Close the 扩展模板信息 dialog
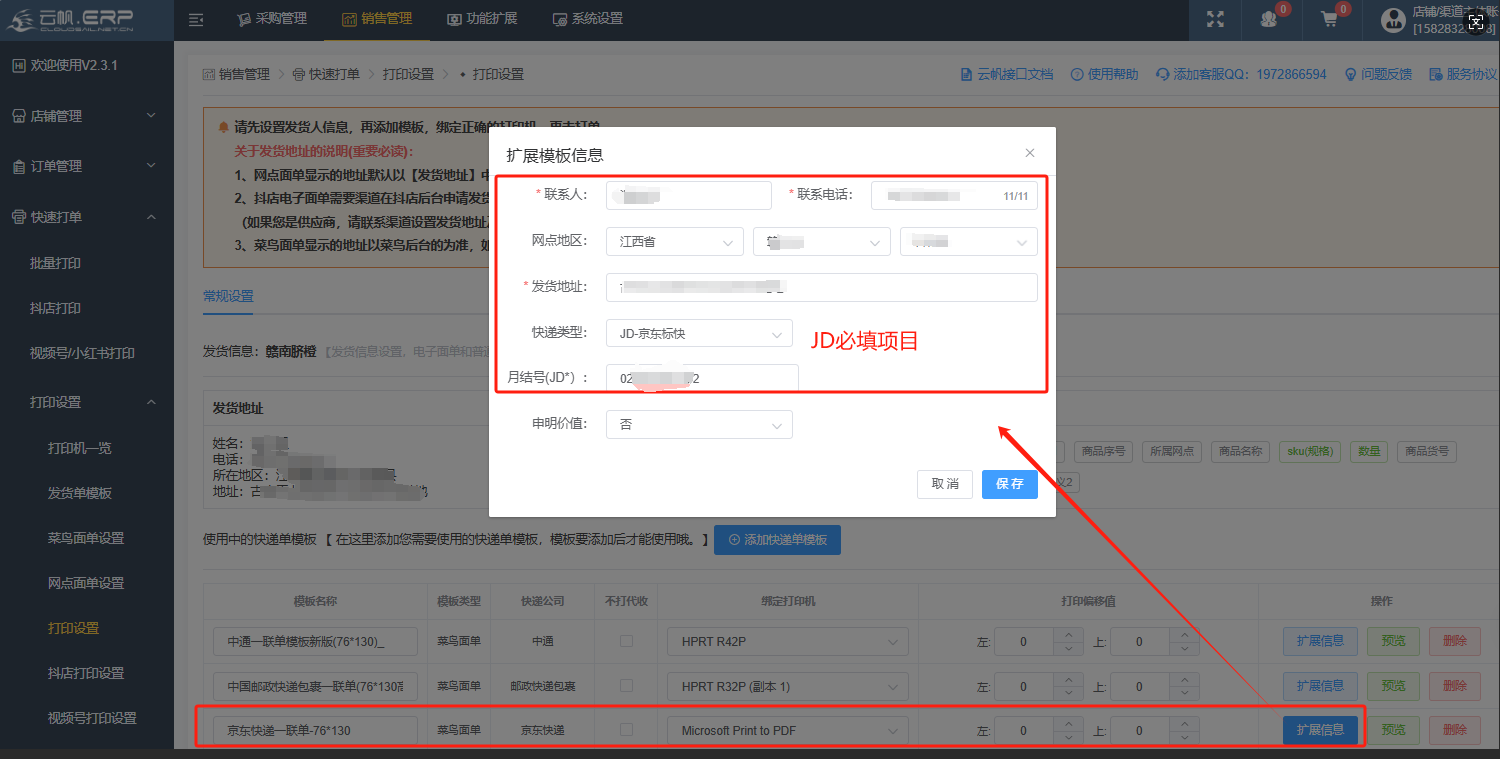This screenshot has width=1500, height=759. (x=1030, y=153)
